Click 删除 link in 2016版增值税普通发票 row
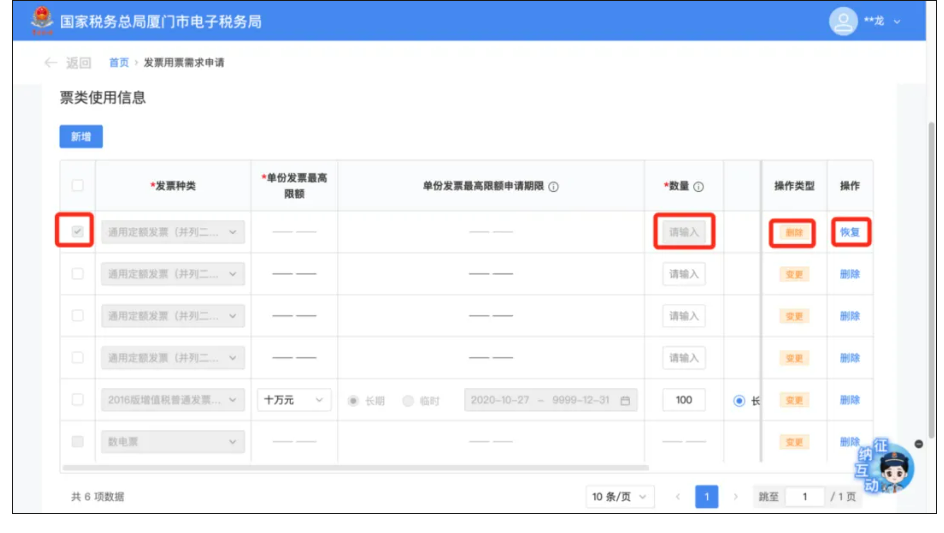Screen dimensions: 944x533 tap(849, 400)
